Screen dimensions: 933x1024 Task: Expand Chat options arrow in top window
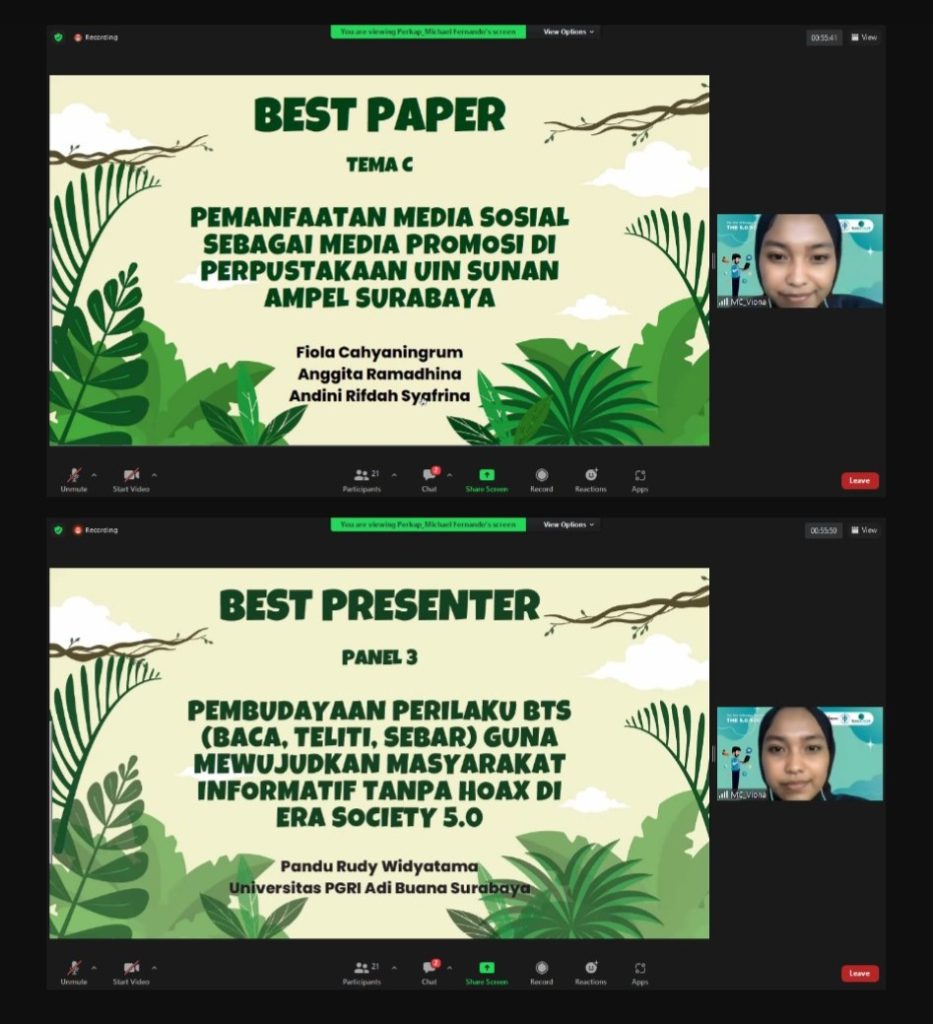click(449, 475)
